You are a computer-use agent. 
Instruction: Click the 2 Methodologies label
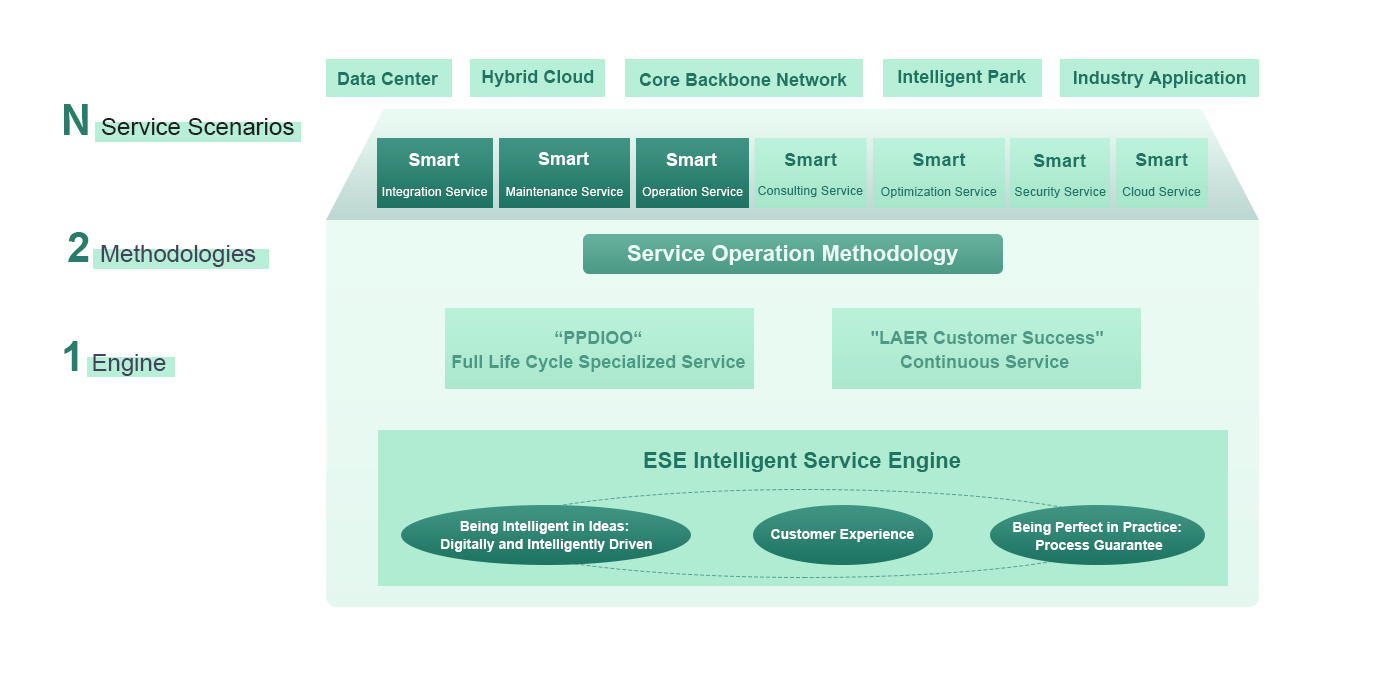pos(166,250)
